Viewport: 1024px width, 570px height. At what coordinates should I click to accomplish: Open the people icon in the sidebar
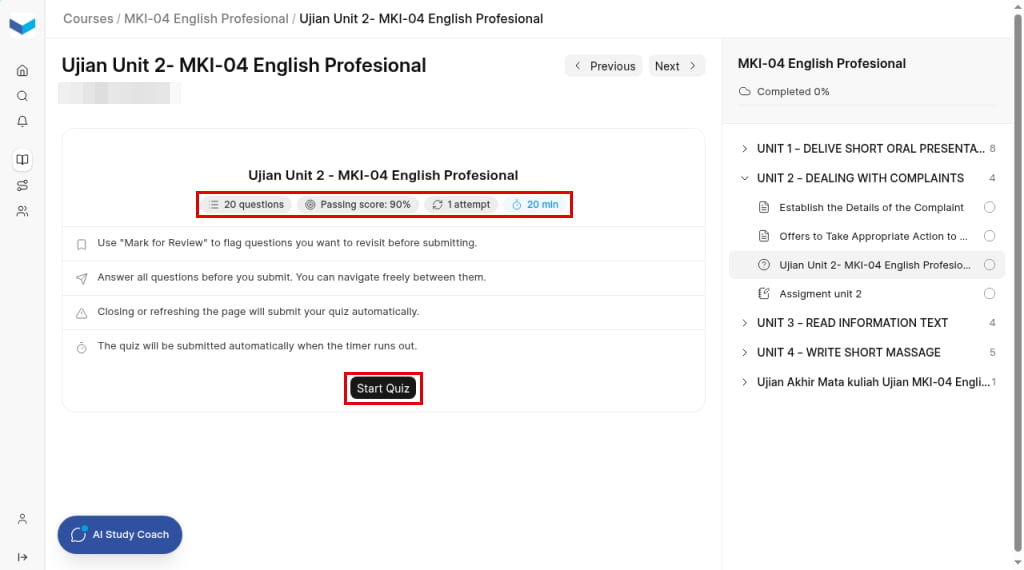[x=22, y=211]
